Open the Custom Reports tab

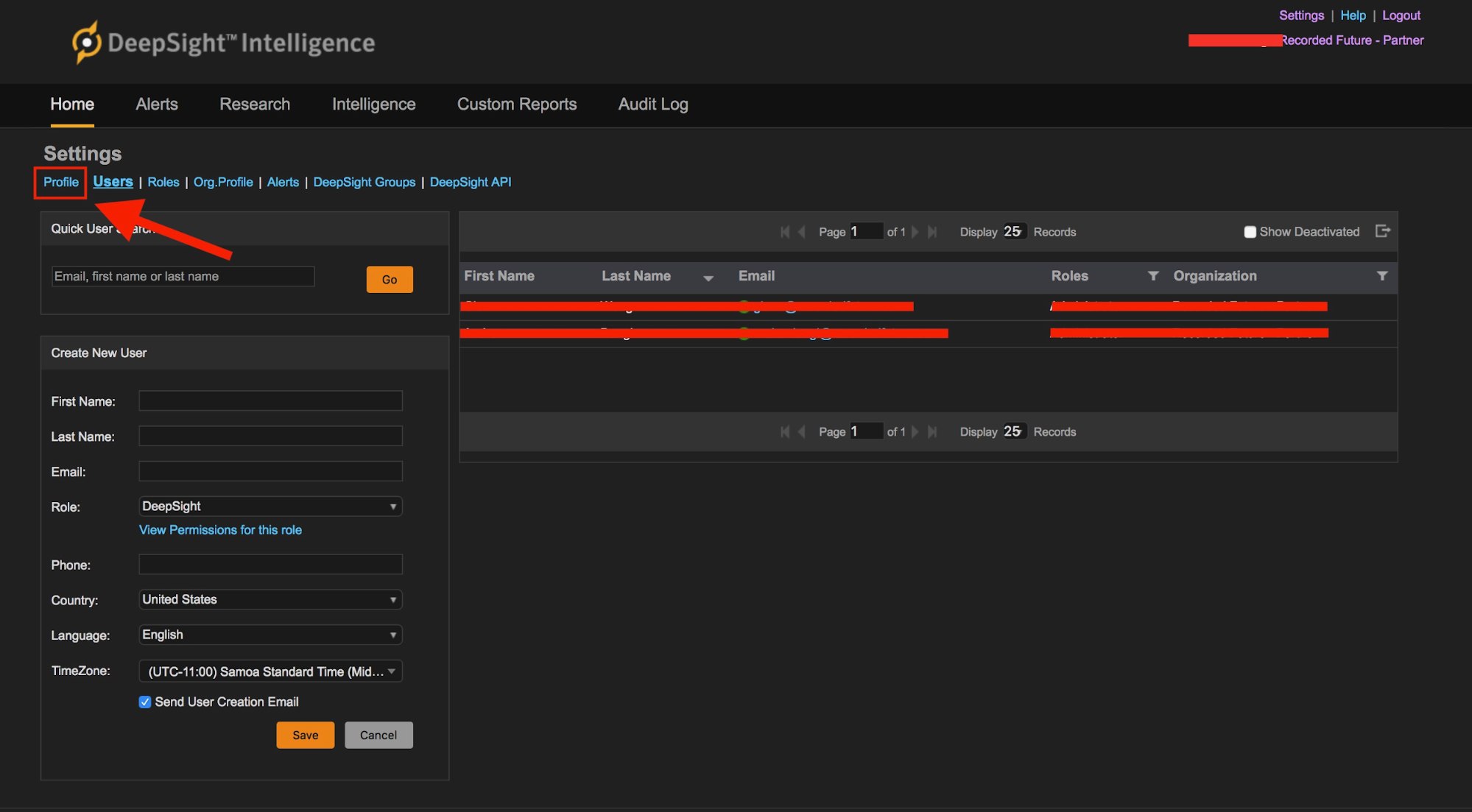(517, 105)
